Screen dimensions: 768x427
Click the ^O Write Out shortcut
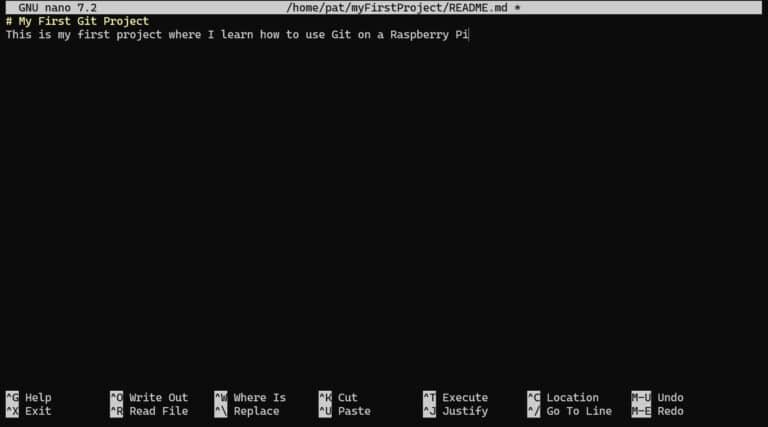tap(149, 398)
